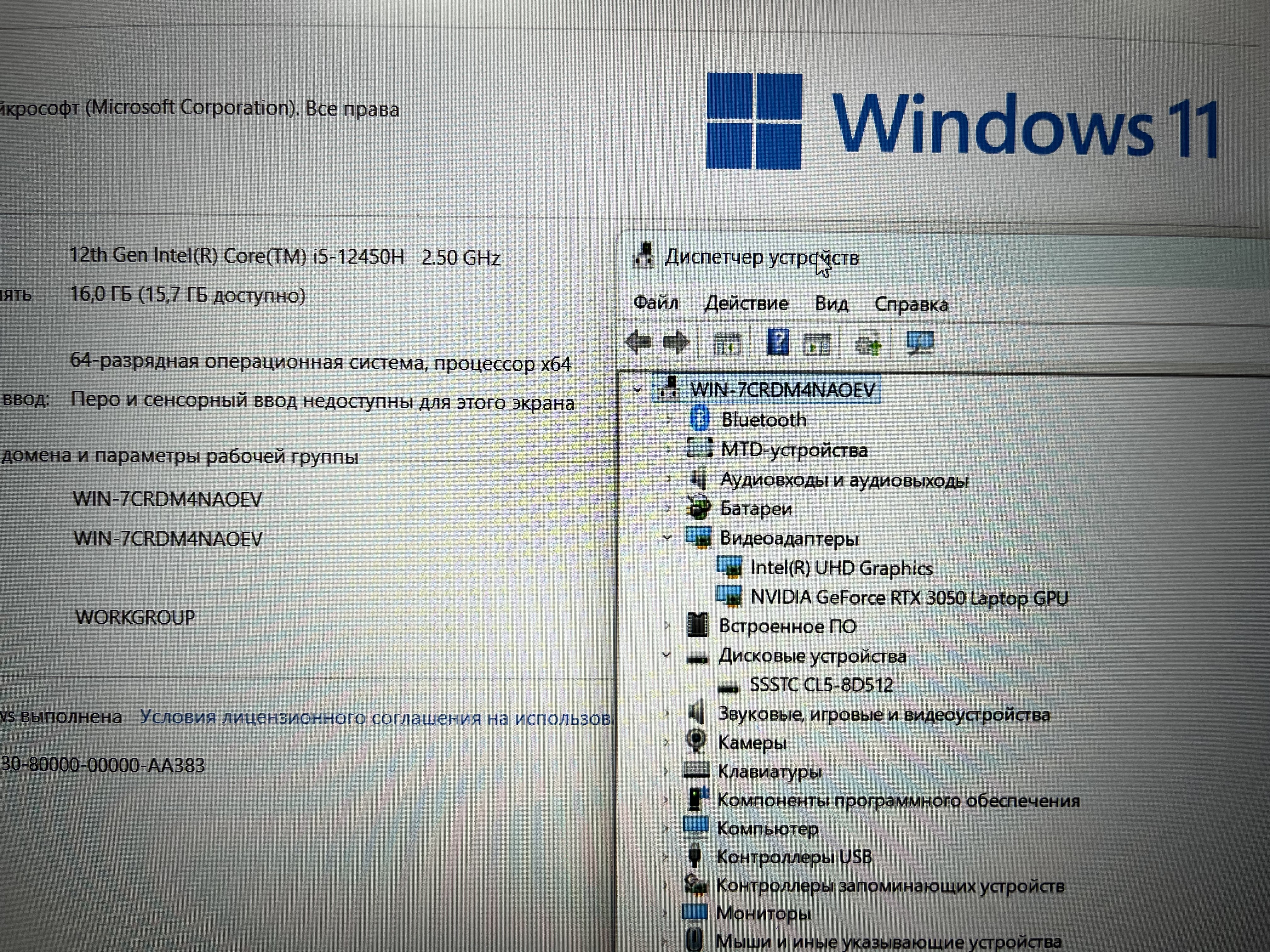Viewport: 1270px width, 952px height.
Task: Open the license agreement terms link
Action: [376, 717]
